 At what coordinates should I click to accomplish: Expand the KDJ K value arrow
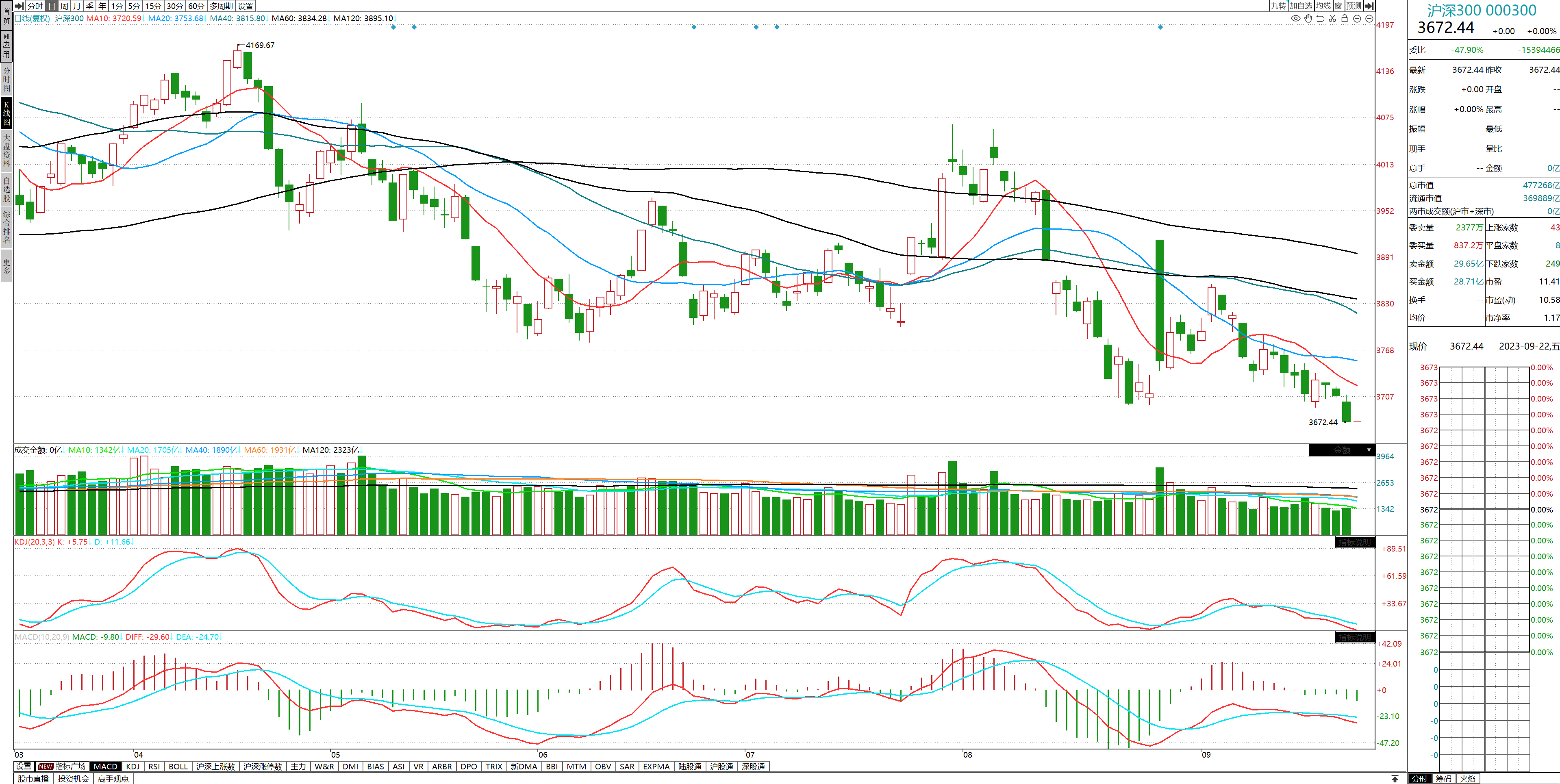[90, 542]
